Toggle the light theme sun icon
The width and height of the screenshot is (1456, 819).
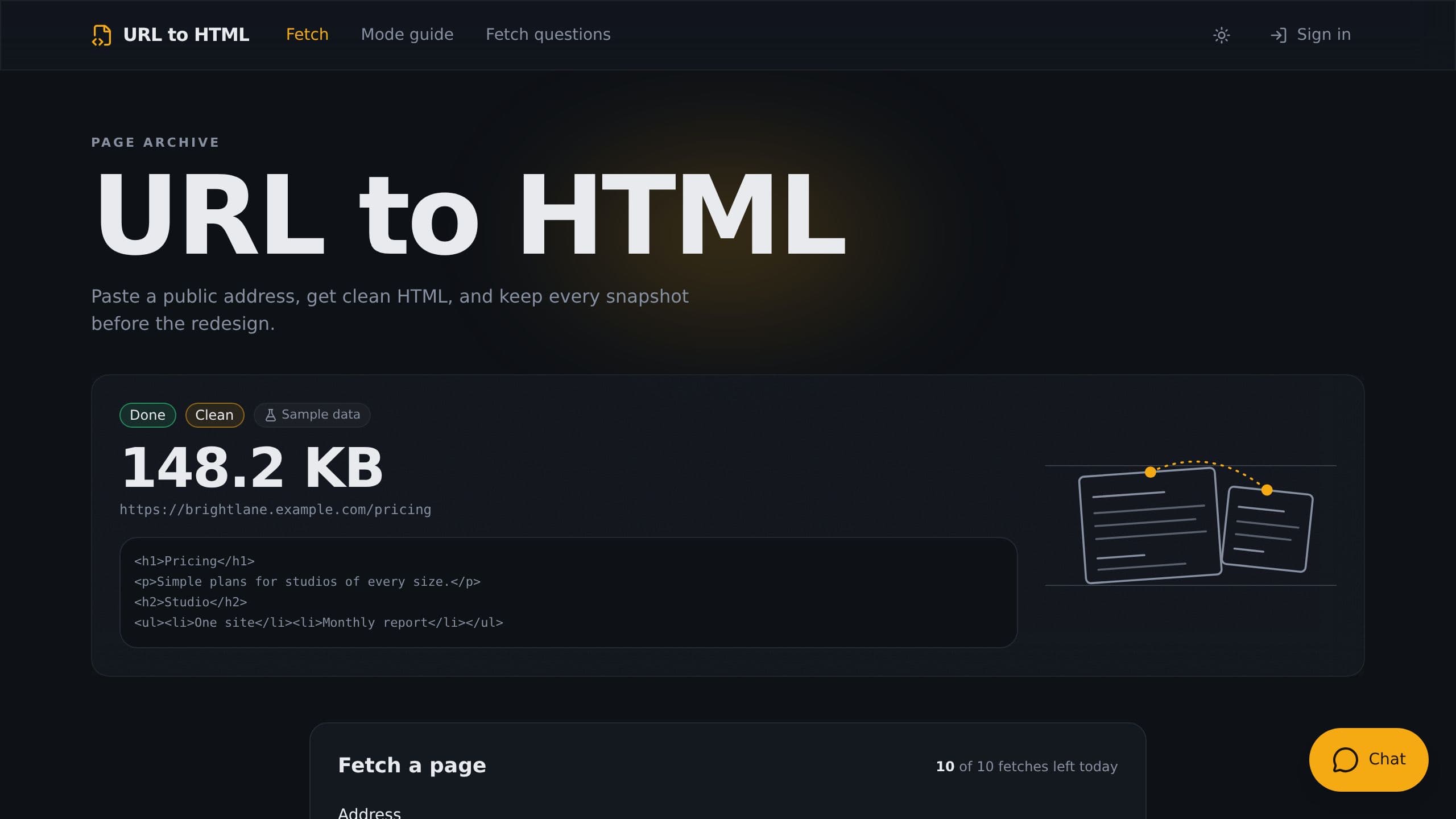coord(1221,35)
